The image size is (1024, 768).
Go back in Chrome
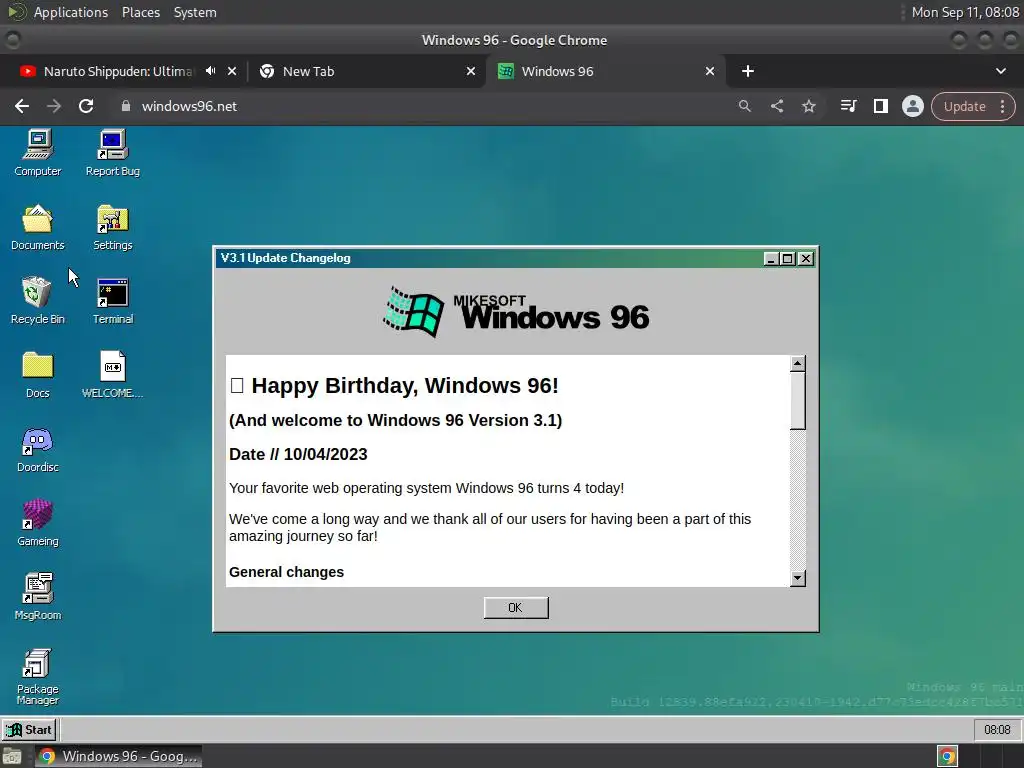point(22,106)
